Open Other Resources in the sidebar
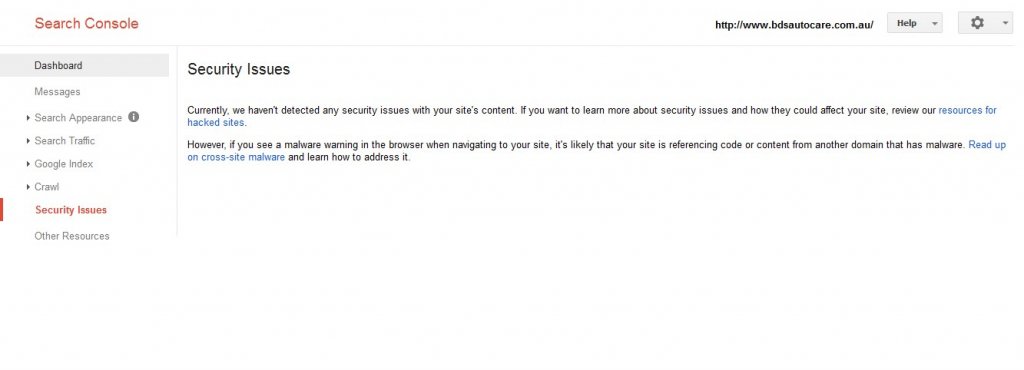This screenshot has height=370, width=1024. pyautogui.click(x=72, y=236)
